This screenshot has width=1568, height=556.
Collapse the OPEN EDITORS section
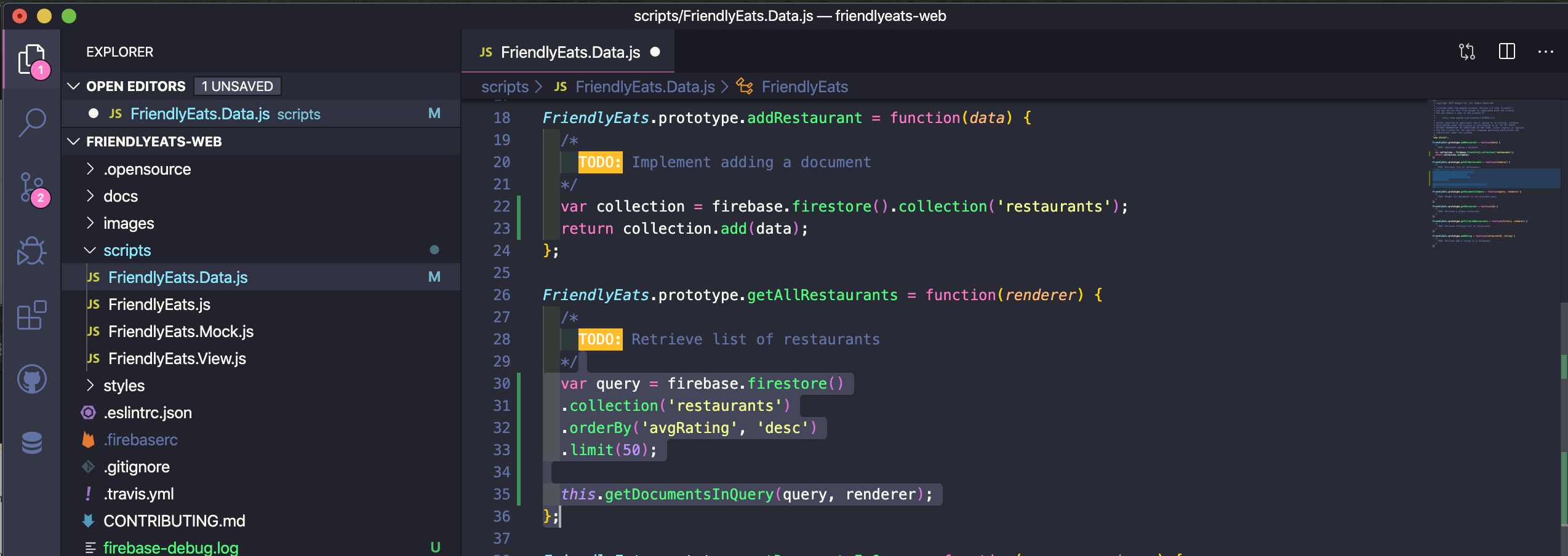click(73, 86)
